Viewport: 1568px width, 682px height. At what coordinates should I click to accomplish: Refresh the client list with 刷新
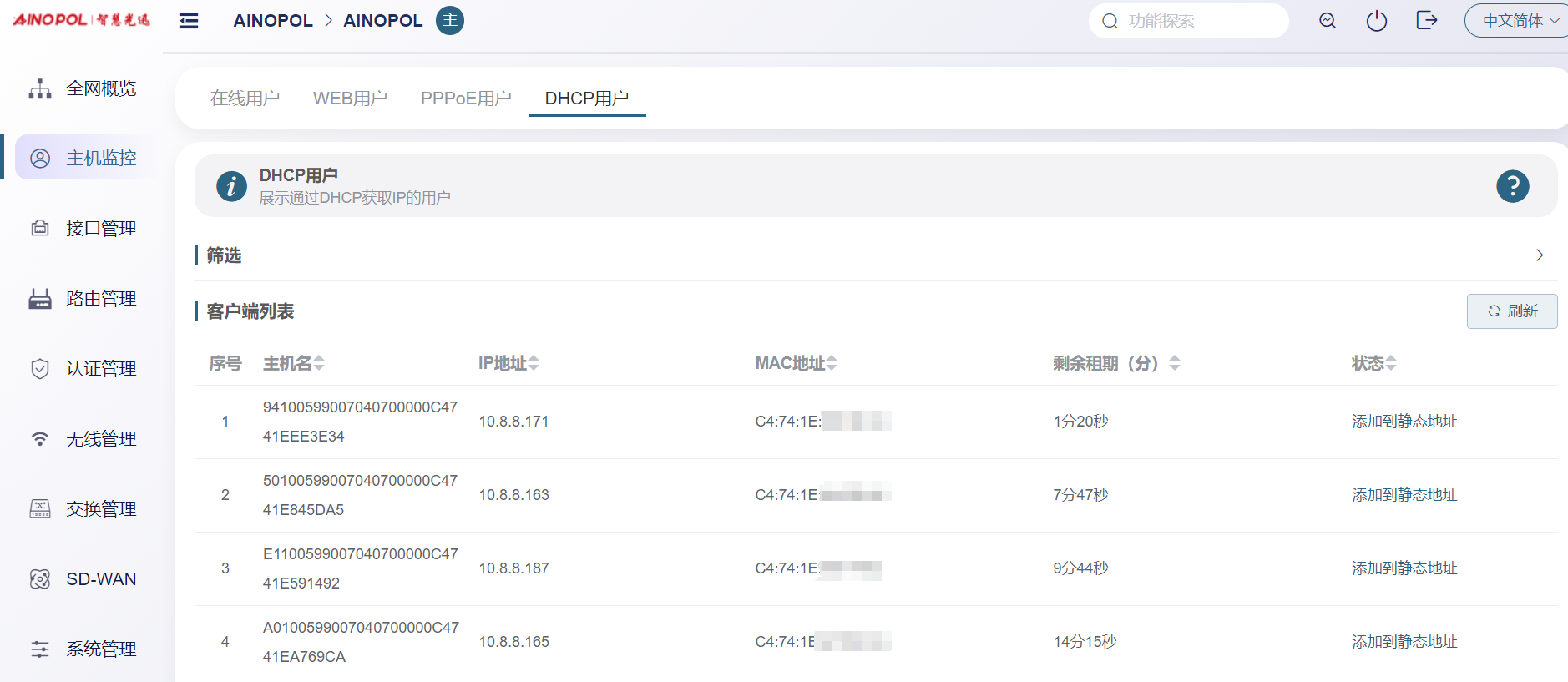(x=1512, y=311)
